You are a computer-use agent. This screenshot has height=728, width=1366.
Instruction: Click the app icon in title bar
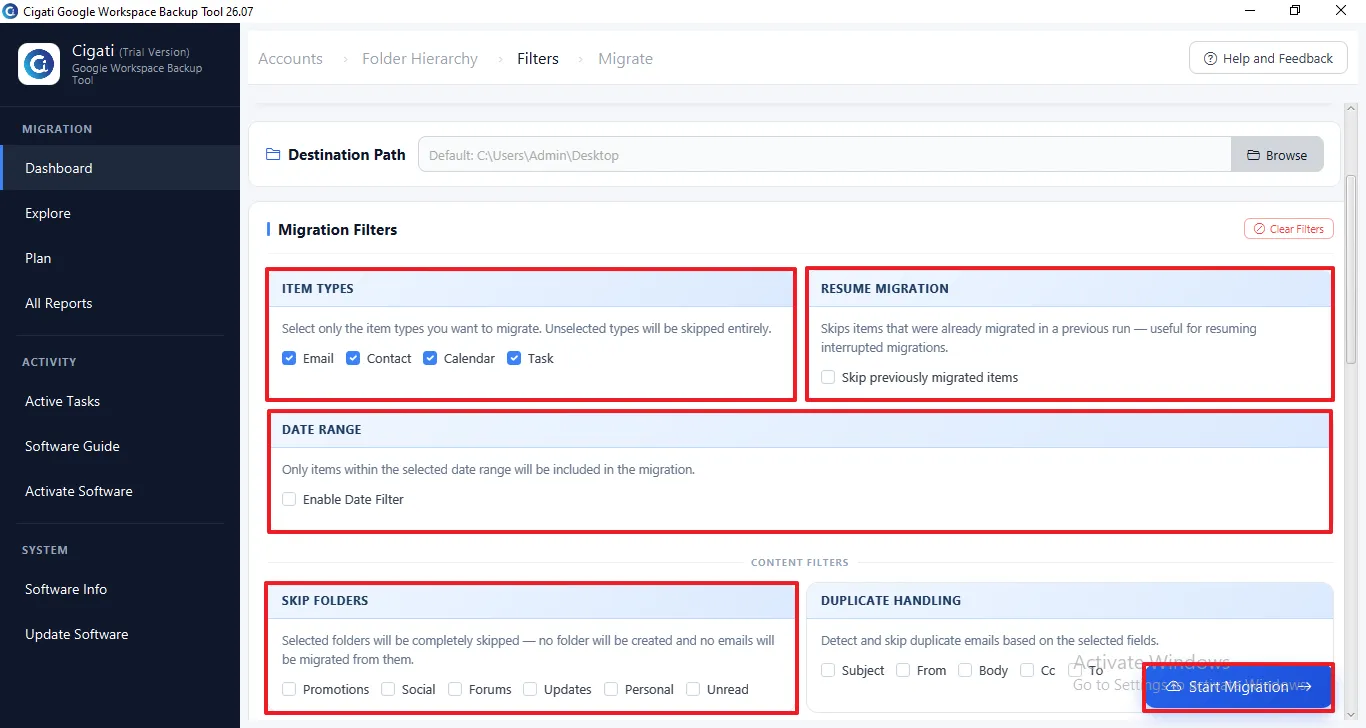tap(11, 11)
